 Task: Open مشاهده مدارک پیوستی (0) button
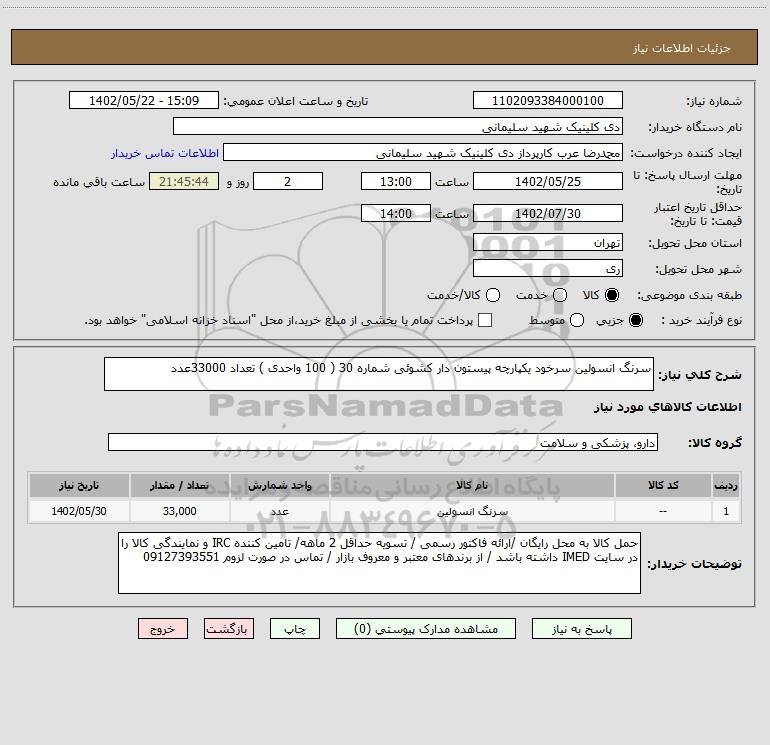tap(426, 629)
